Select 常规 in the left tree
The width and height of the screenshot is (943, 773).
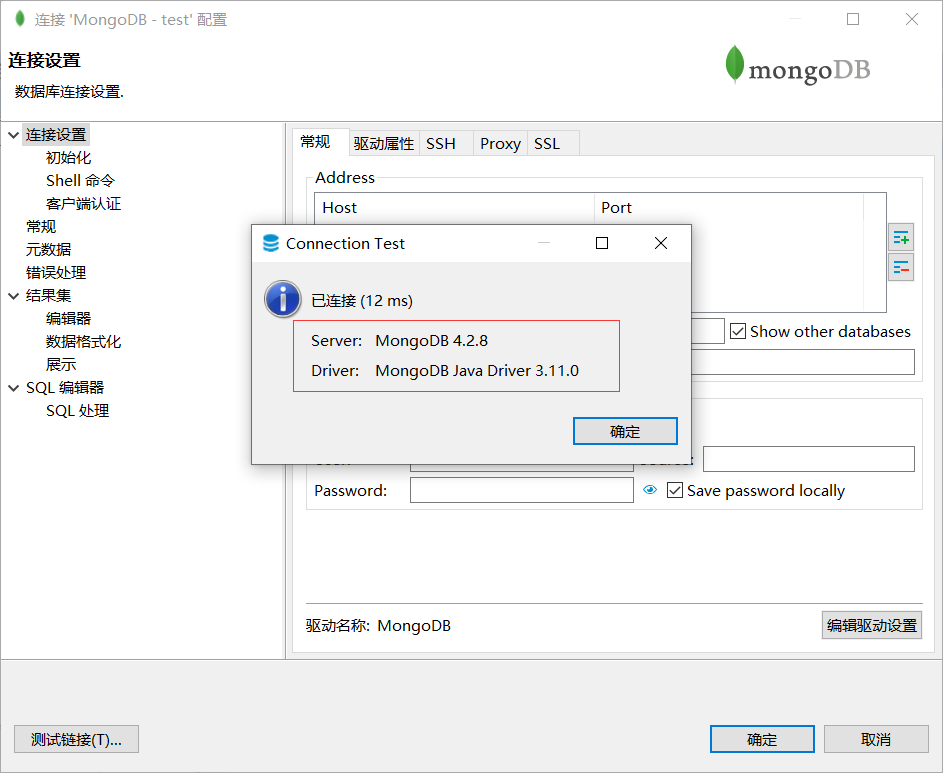click(x=41, y=227)
